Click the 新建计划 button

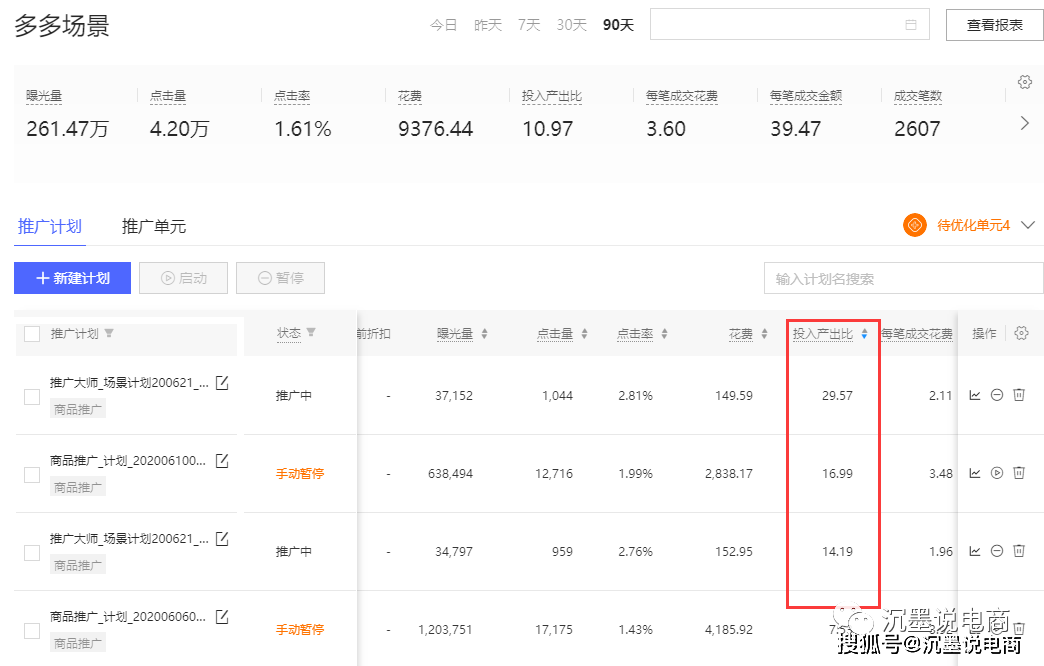click(x=72, y=278)
